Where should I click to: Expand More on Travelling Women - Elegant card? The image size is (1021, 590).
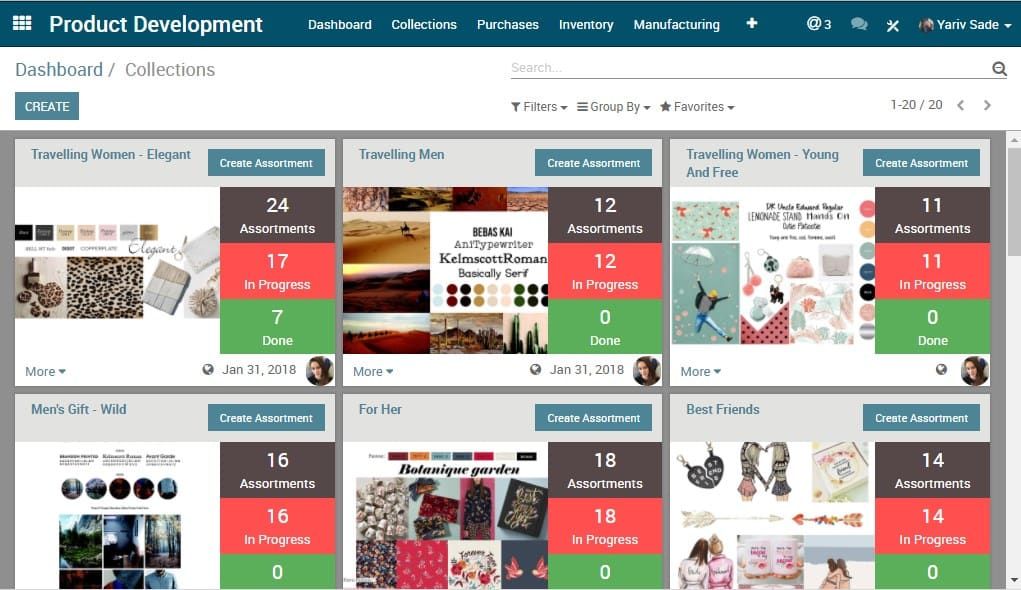(45, 371)
